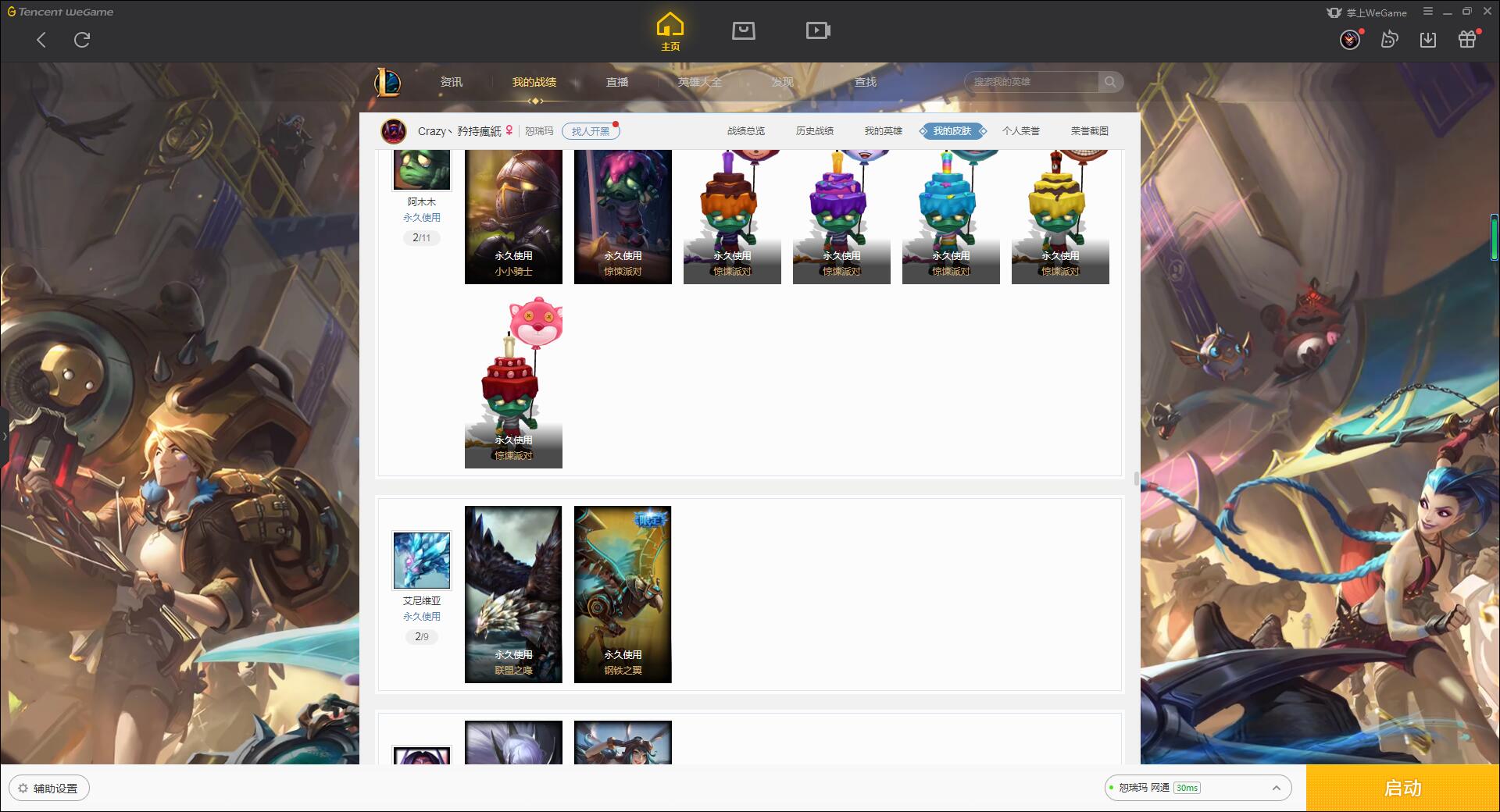Open the 钢铁之翼 skin thumbnail
Image resolution: width=1500 pixels, height=812 pixels.
[x=623, y=594]
